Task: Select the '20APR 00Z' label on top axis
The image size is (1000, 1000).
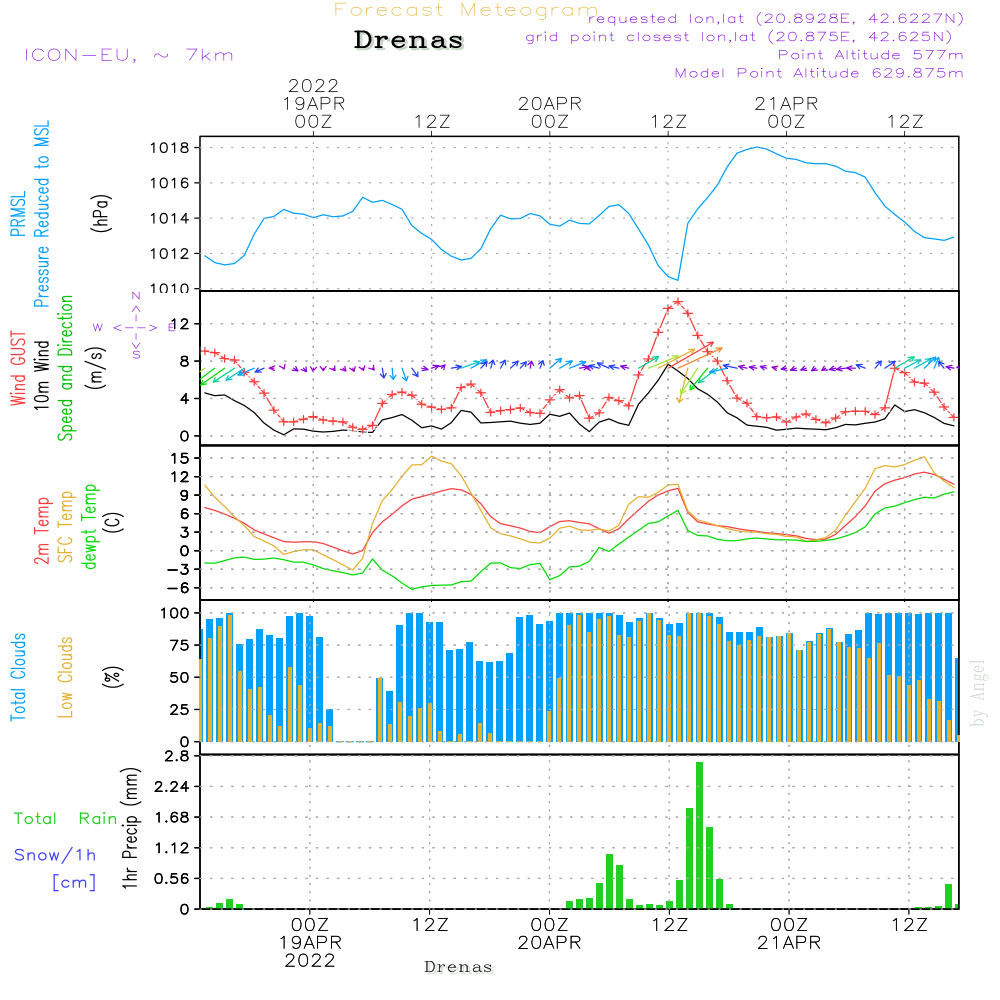Action: pyautogui.click(x=550, y=112)
